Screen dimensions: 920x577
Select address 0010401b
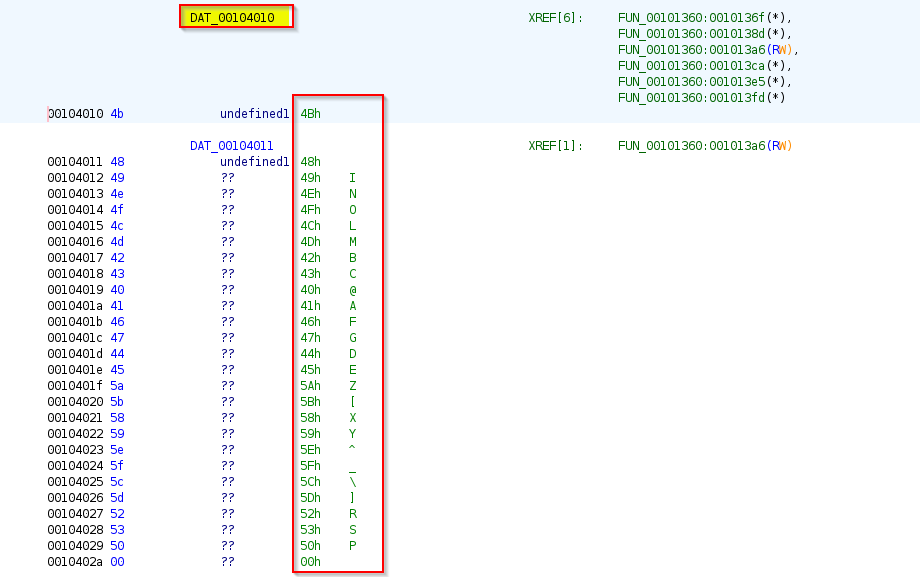pos(75,322)
